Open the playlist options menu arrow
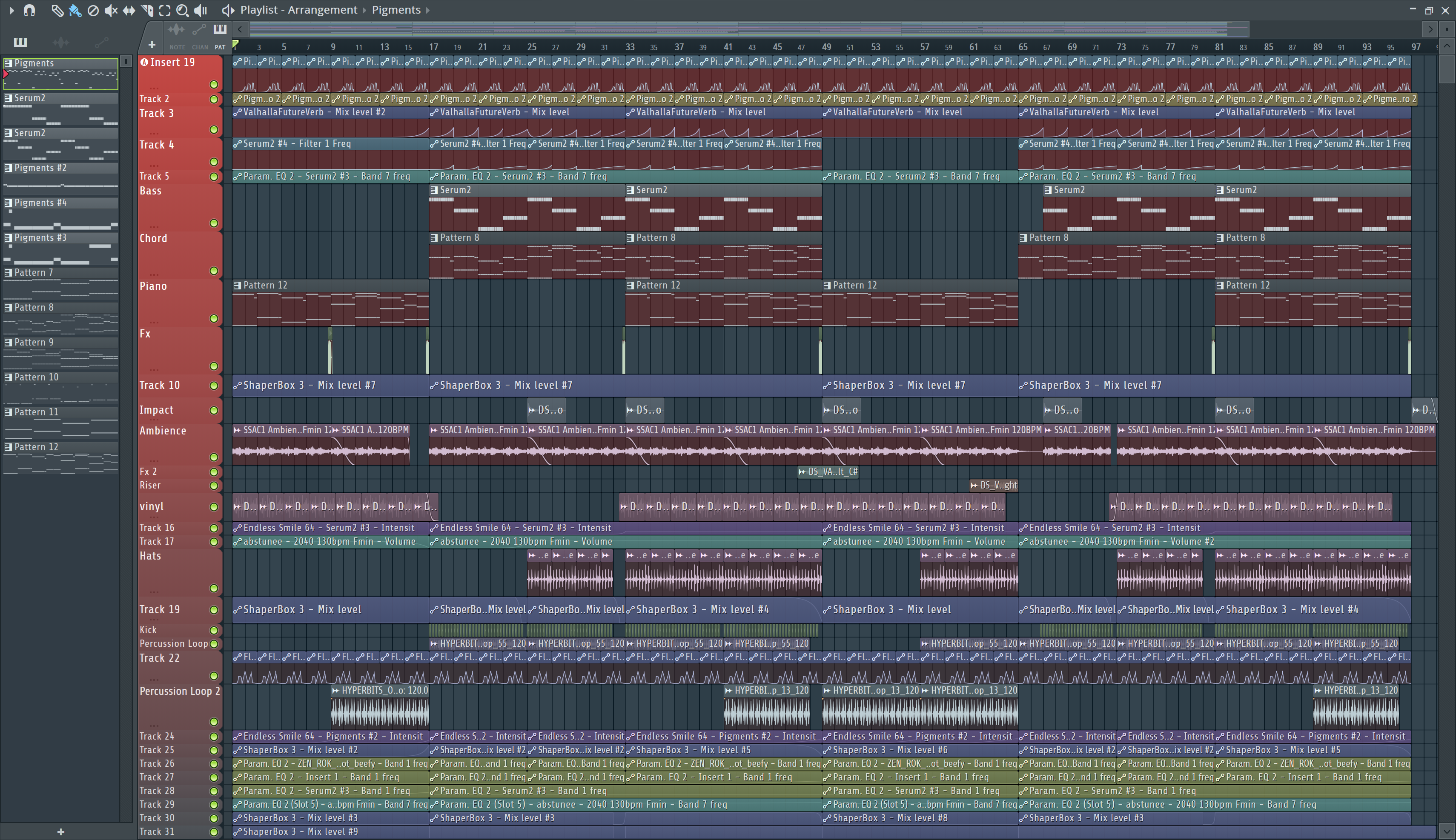The image size is (1456, 840). [11, 10]
